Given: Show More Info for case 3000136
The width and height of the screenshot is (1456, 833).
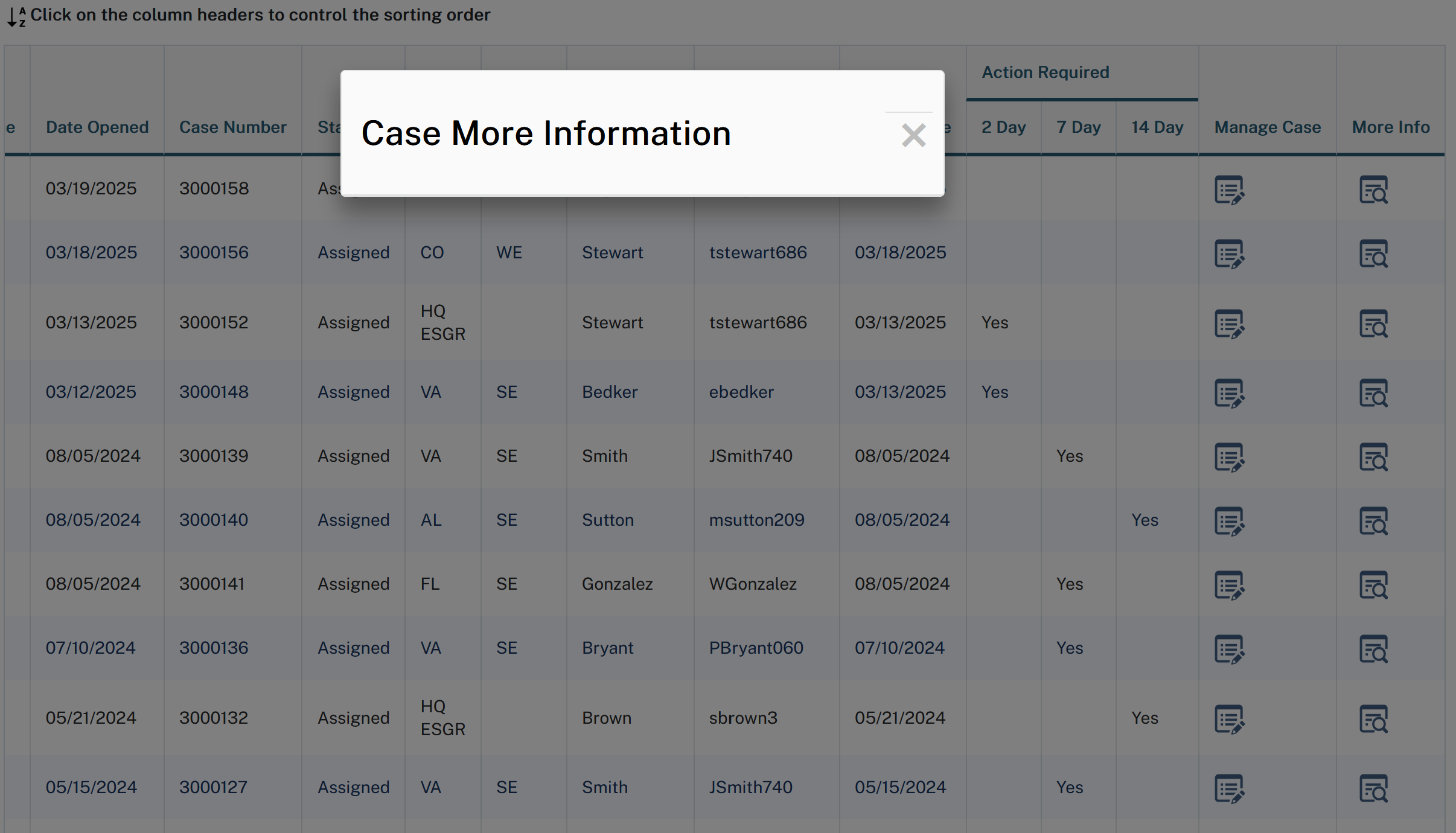Looking at the screenshot, I should (x=1373, y=649).
